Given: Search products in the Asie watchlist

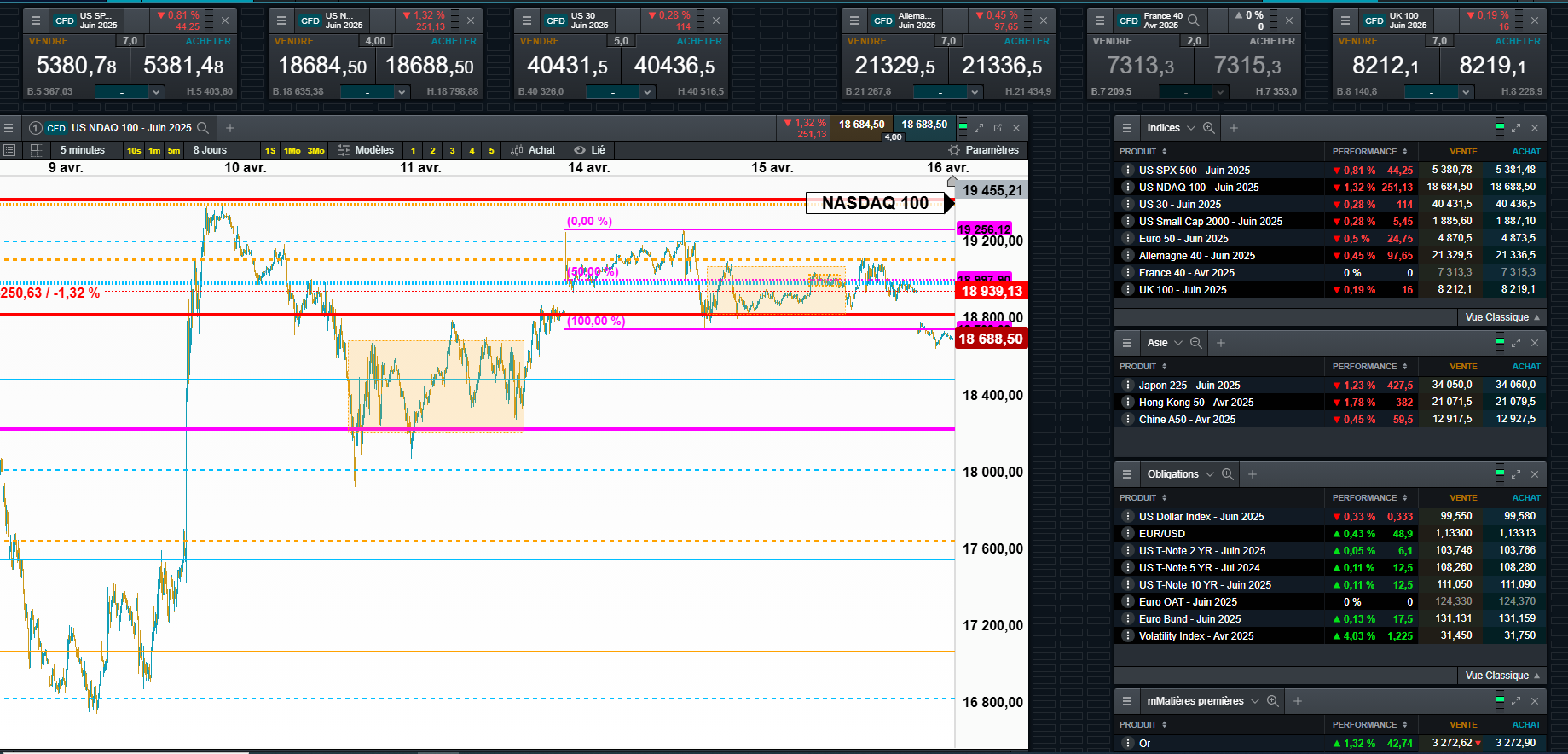Looking at the screenshot, I should tap(1196, 343).
